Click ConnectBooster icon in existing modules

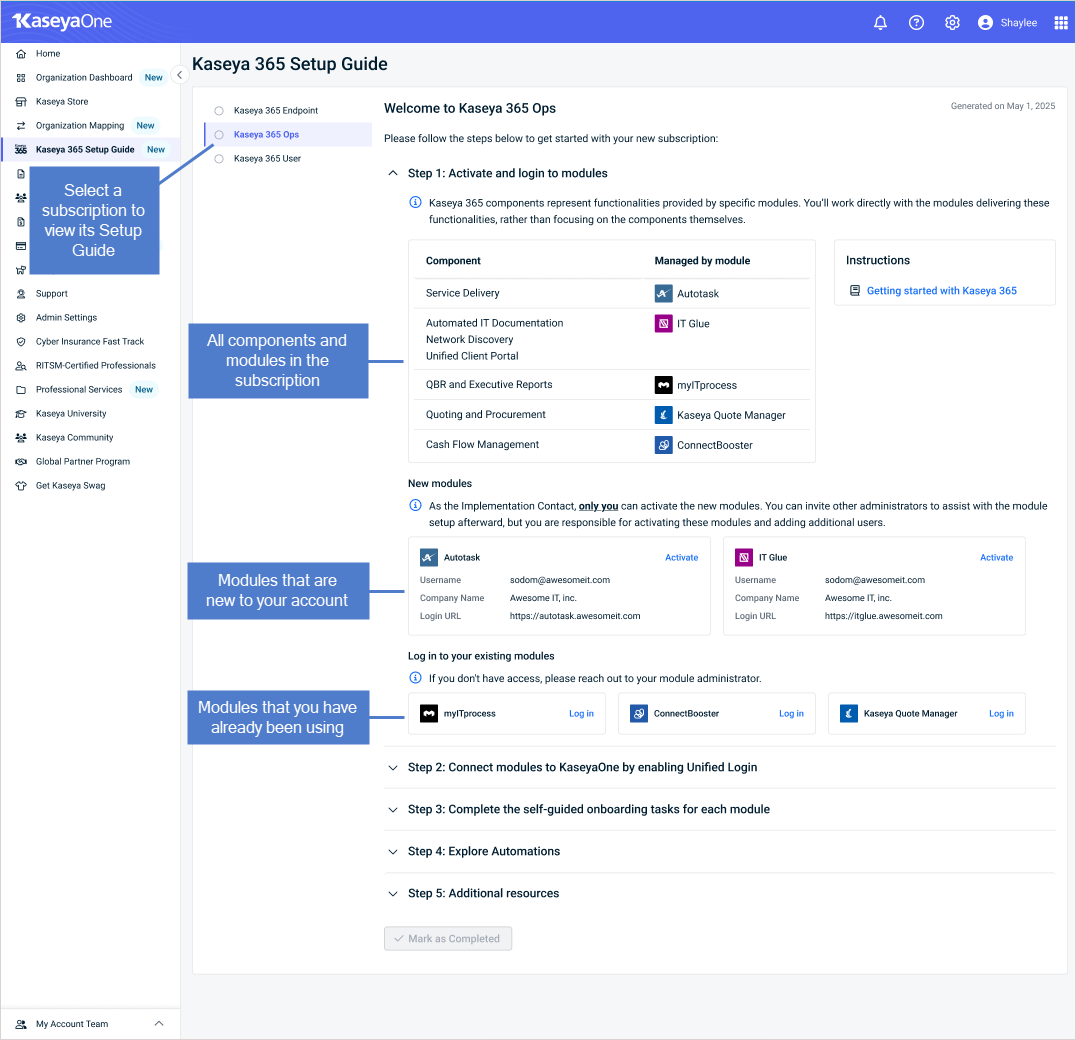[638, 713]
